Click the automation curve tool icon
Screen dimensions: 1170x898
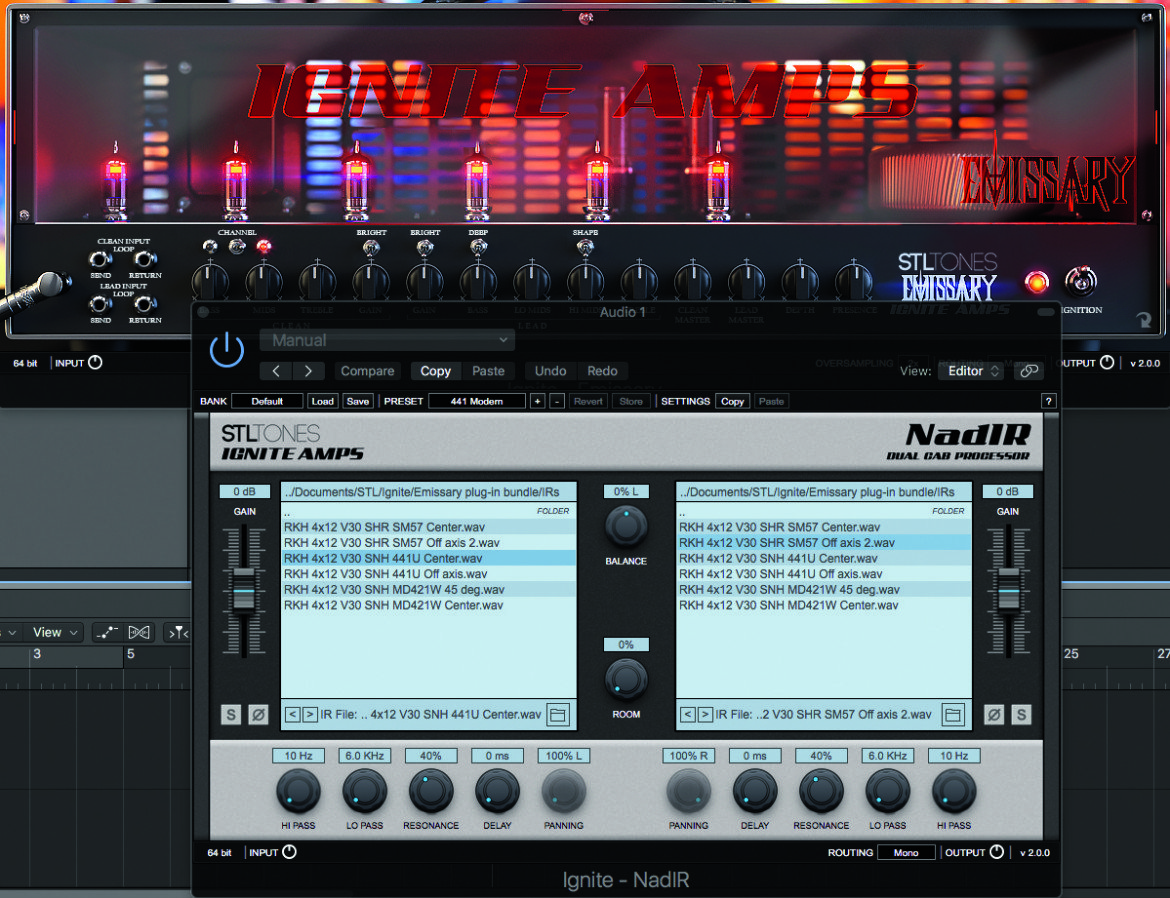point(107,632)
